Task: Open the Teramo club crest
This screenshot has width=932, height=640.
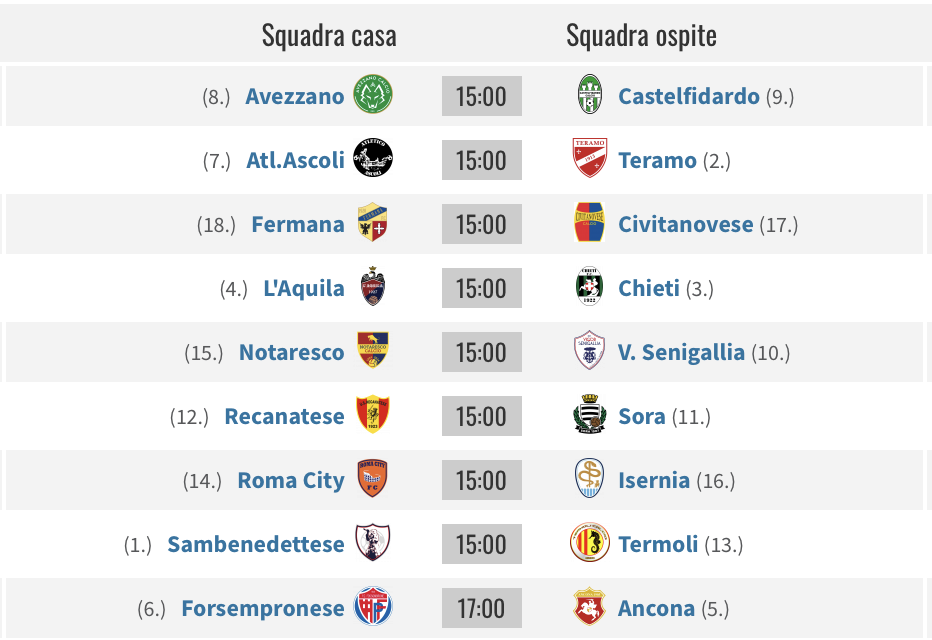Action: tap(589, 160)
